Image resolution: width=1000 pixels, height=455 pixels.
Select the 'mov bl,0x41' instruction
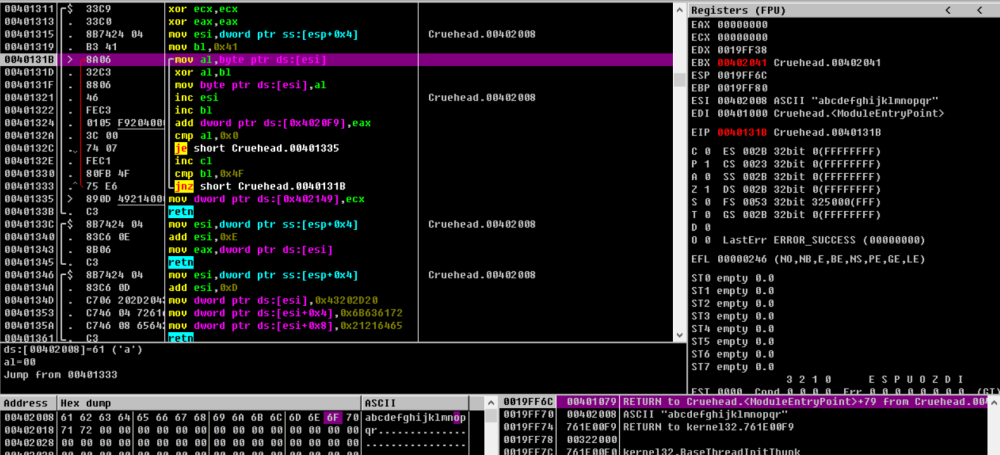pyautogui.click(x=337, y=47)
